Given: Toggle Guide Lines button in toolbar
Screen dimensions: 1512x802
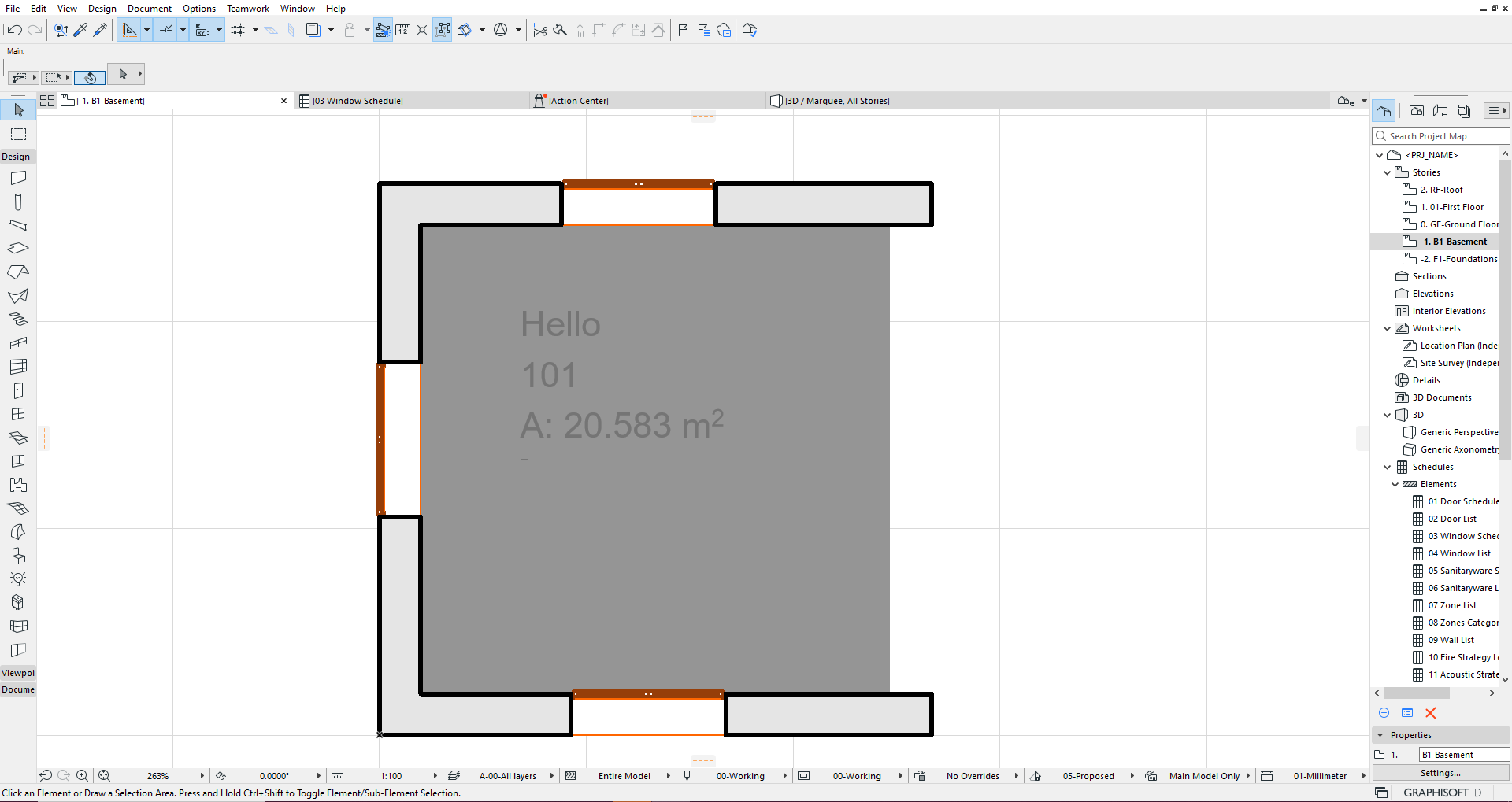Looking at the screenshot, I should 130,30.
